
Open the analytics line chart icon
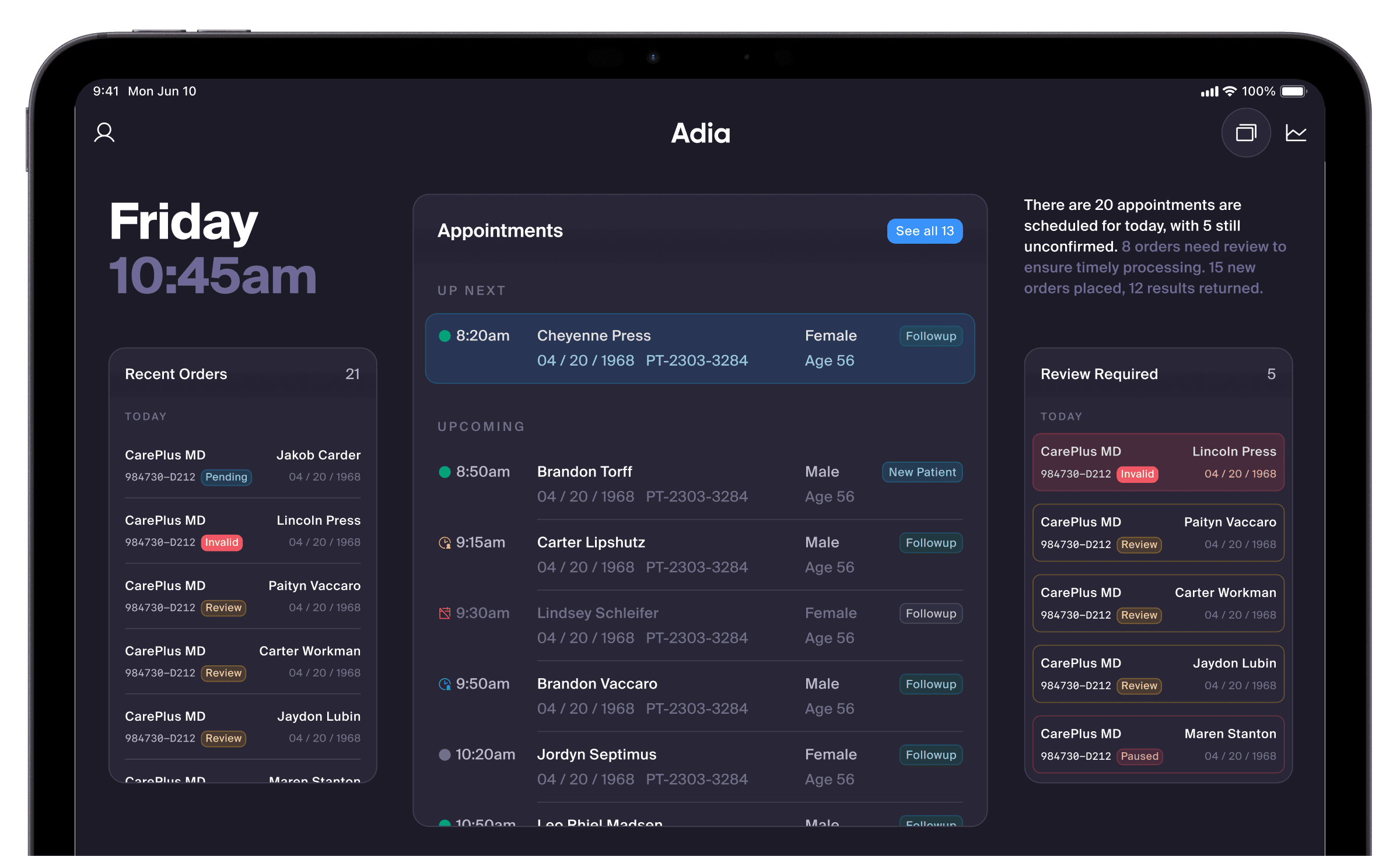(x=1296, y=133)
